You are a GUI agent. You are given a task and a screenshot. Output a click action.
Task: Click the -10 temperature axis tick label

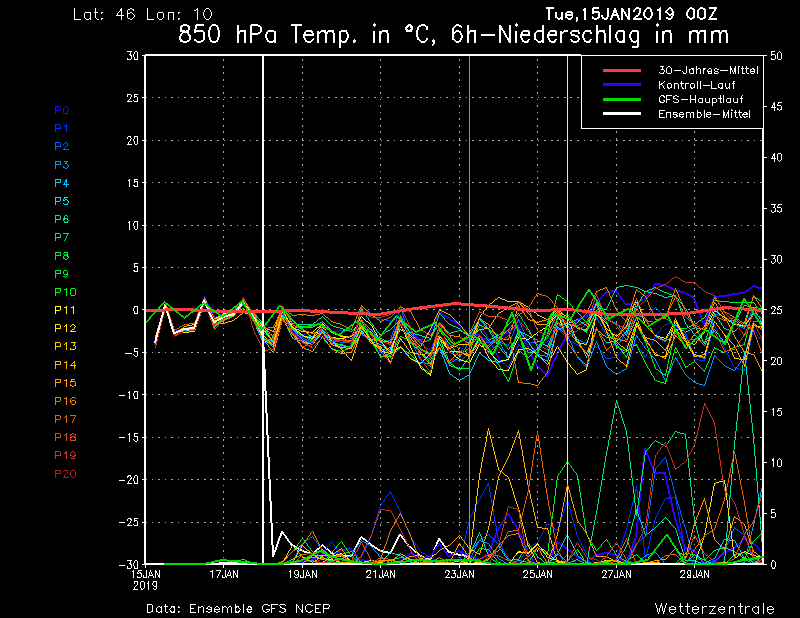[129, 395]
